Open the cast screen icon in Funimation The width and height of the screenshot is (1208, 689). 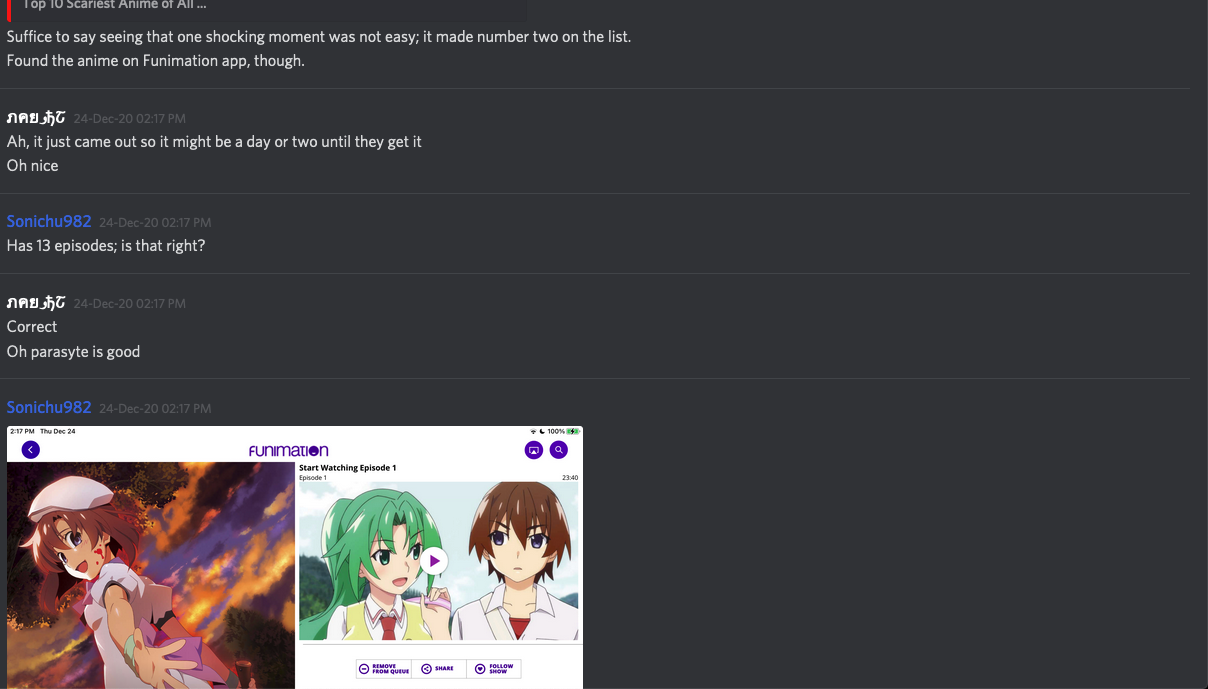coord(534,450)
